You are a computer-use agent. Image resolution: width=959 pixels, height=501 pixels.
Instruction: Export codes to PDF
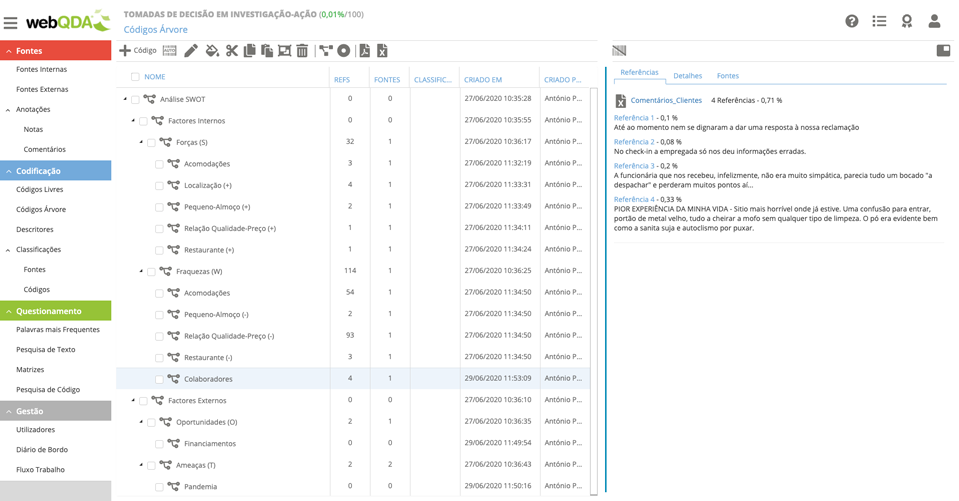click(x=365, y=51)
